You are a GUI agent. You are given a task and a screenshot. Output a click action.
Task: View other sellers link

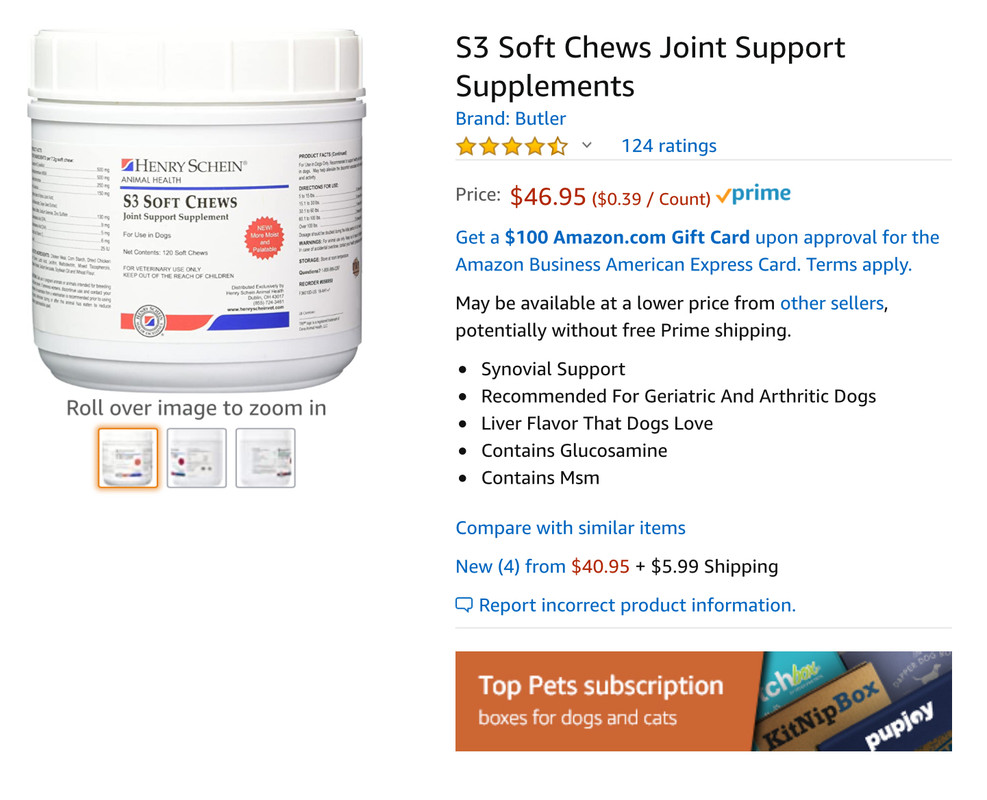pos(832,303)
